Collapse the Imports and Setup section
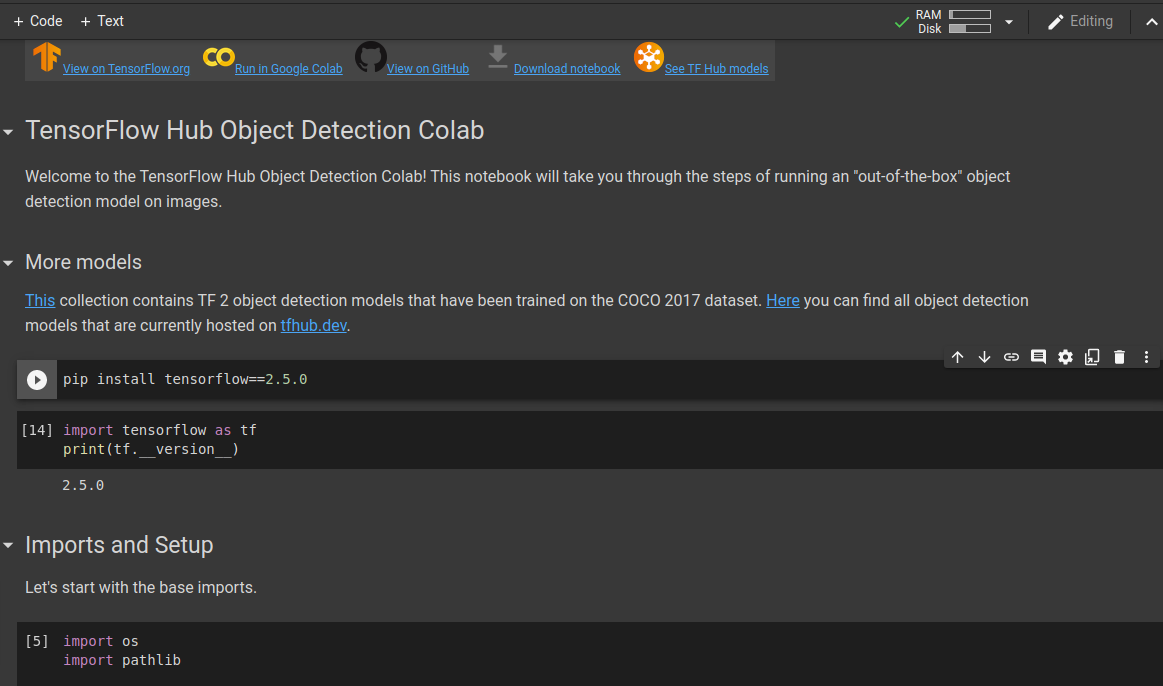The height and width of the screenshot is (686, 1163). pyautogui.click(x=9, y=546)
